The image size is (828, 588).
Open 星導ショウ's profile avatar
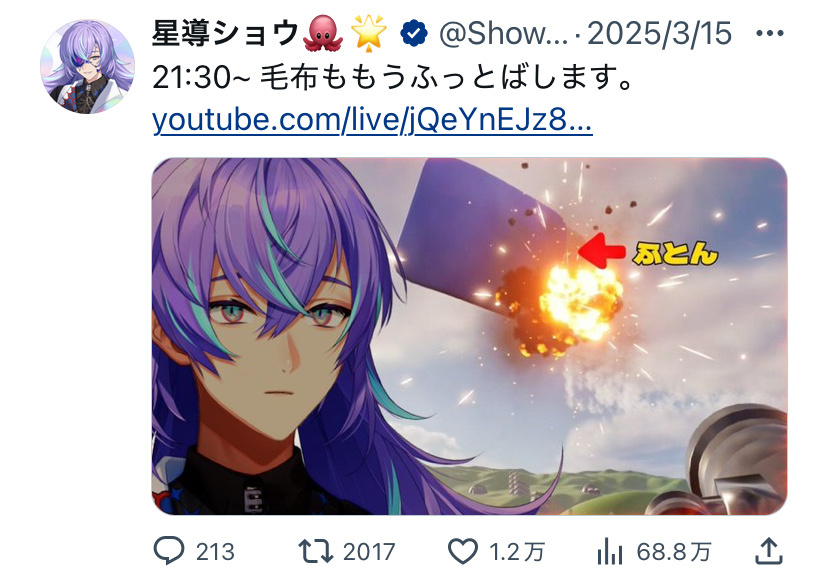pos(88,67)
